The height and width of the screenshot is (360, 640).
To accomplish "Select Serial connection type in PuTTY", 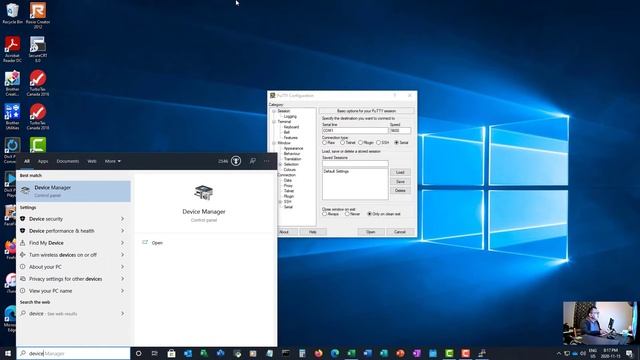I will point(396,142).
